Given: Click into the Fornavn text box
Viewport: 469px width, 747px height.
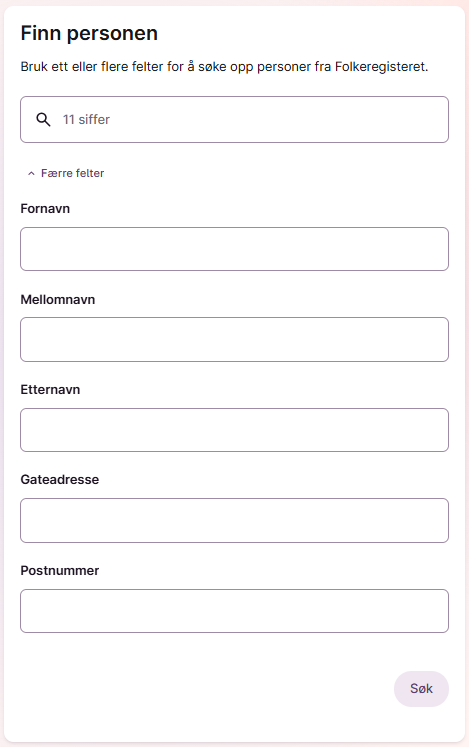Looking at the screenshot, I should pos(234,249).
